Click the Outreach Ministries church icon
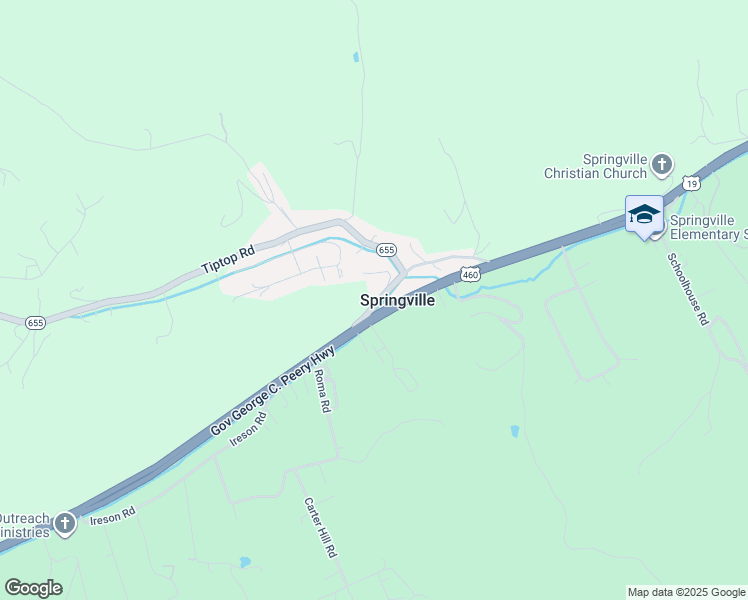Screen dimensions: 748x600 [x=65, y=525]
